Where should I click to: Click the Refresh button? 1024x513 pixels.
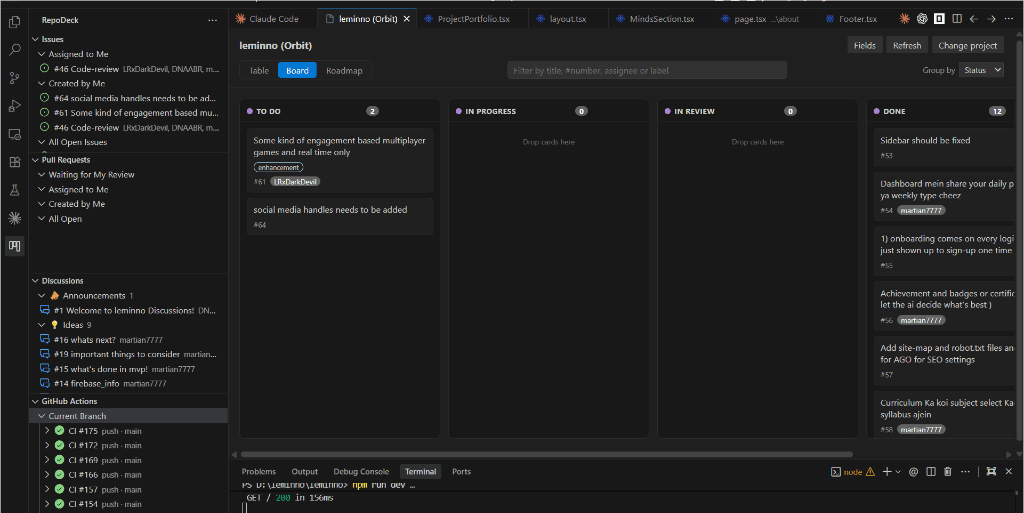tap(907, 46)
